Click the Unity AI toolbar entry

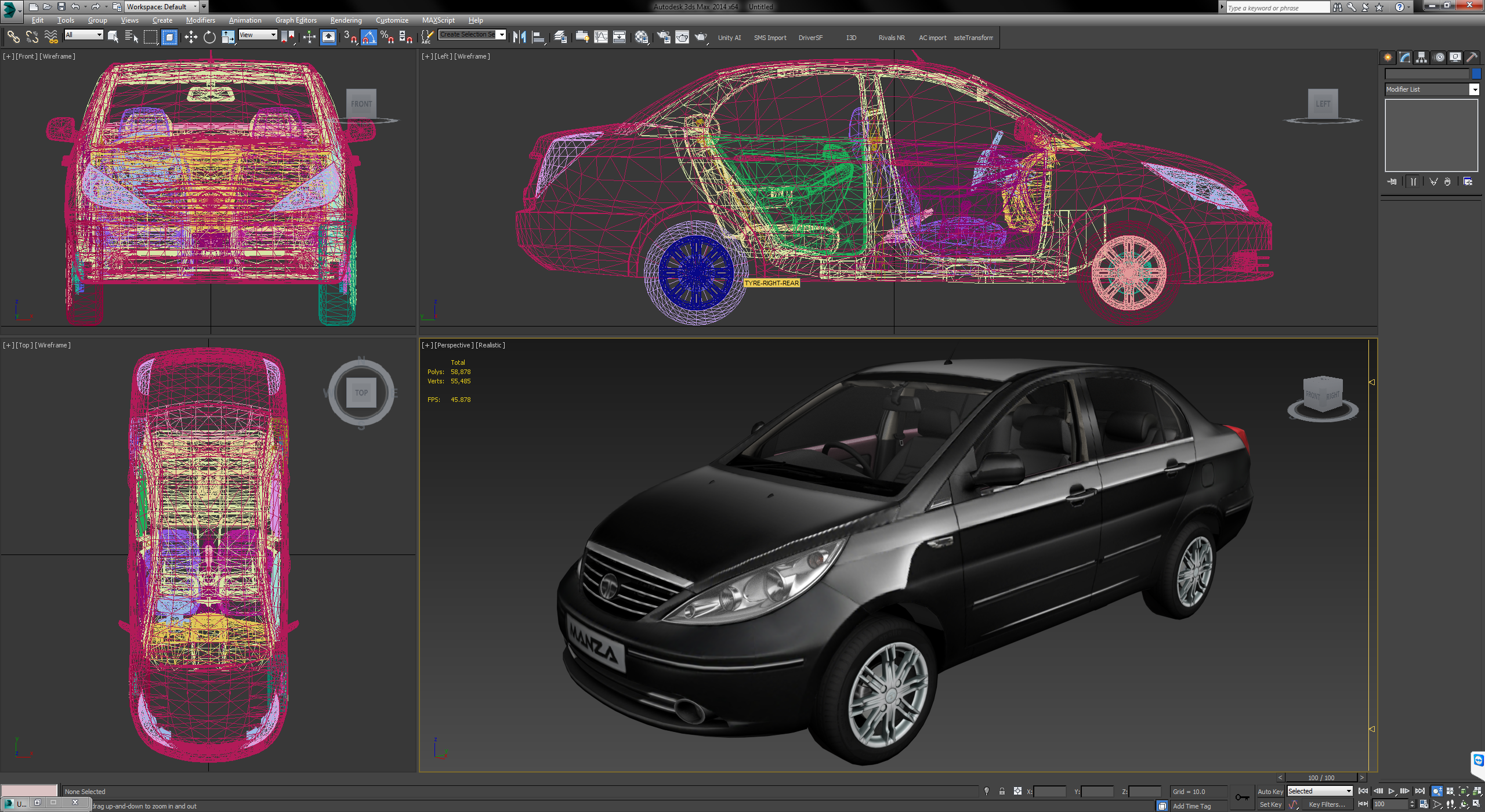click(729, 37)
